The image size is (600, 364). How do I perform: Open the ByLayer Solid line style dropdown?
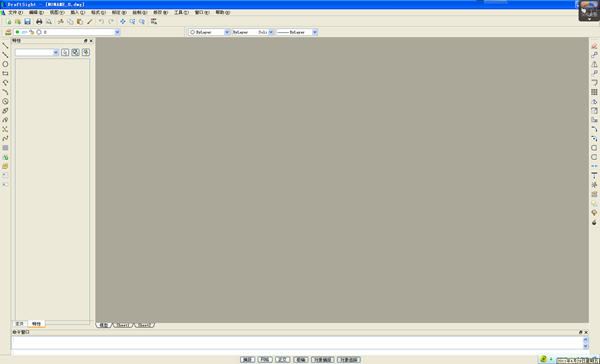pyautogui.click(x=253, y=33)
